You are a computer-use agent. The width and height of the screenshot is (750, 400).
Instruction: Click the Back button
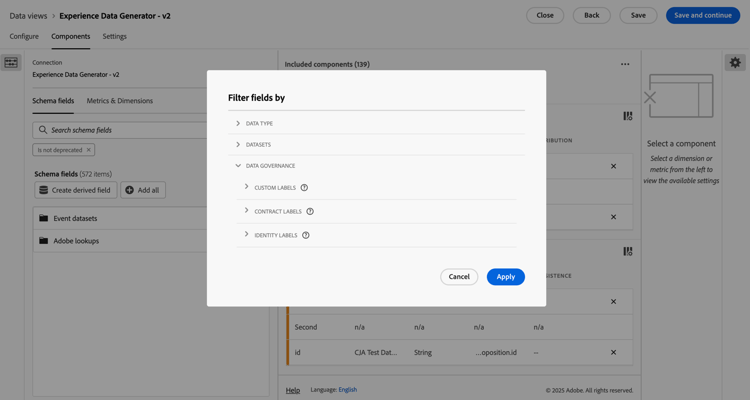tap(592, 15)
